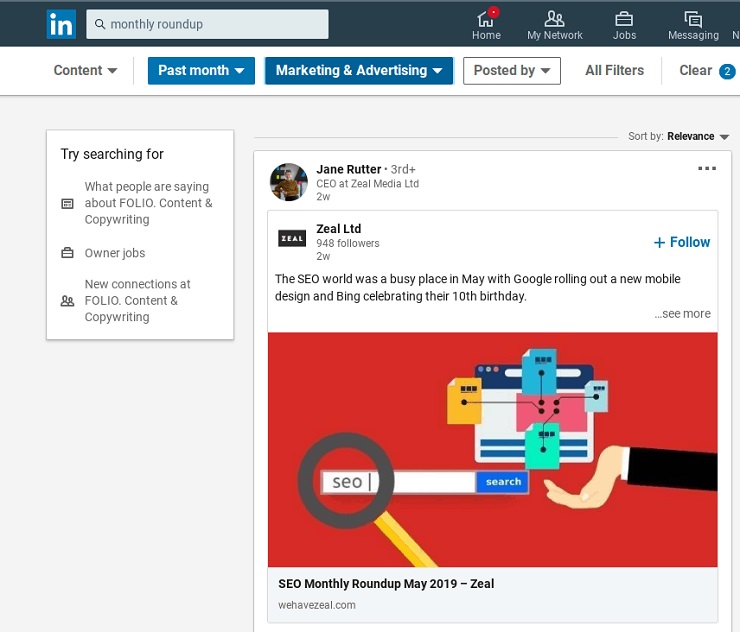Open post options three-dot menu
The image size is (740, 632).
pos(707,168)
